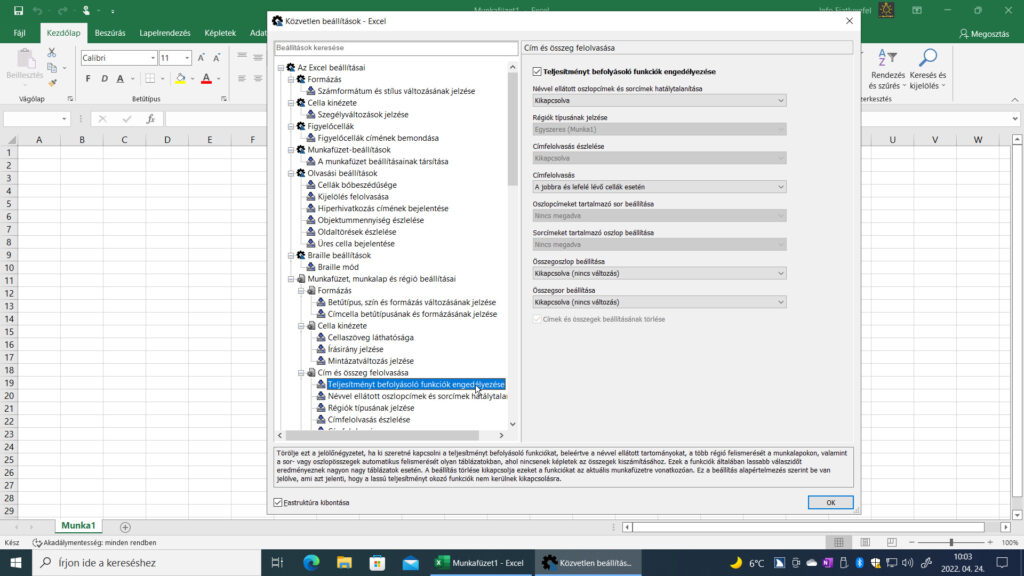
Task: Collapse the Az Excel beállításai tree node
Action: [x=281, y=68]
